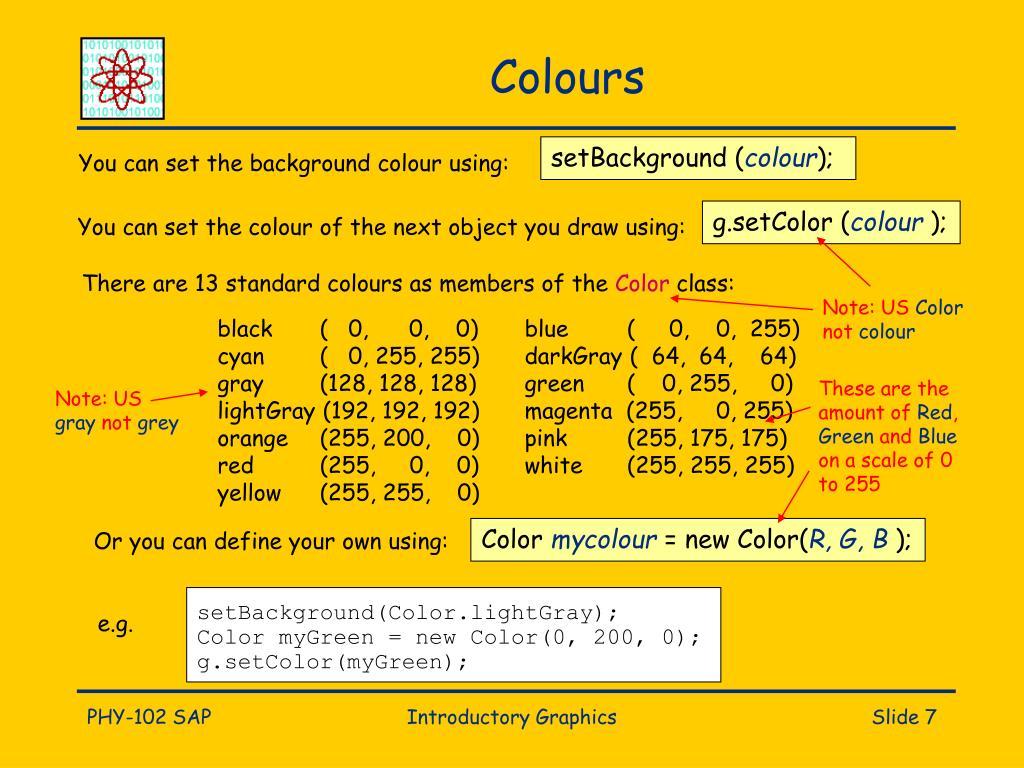The height and width of the screenshot is (768, 1024).
Task: Click the blue RGB value ( 0, 0, 255)
Action: [713, 328]
